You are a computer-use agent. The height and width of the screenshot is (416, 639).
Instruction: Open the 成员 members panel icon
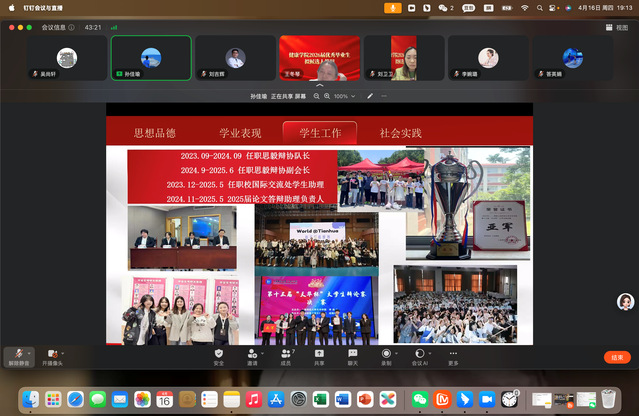coord(285,354)
